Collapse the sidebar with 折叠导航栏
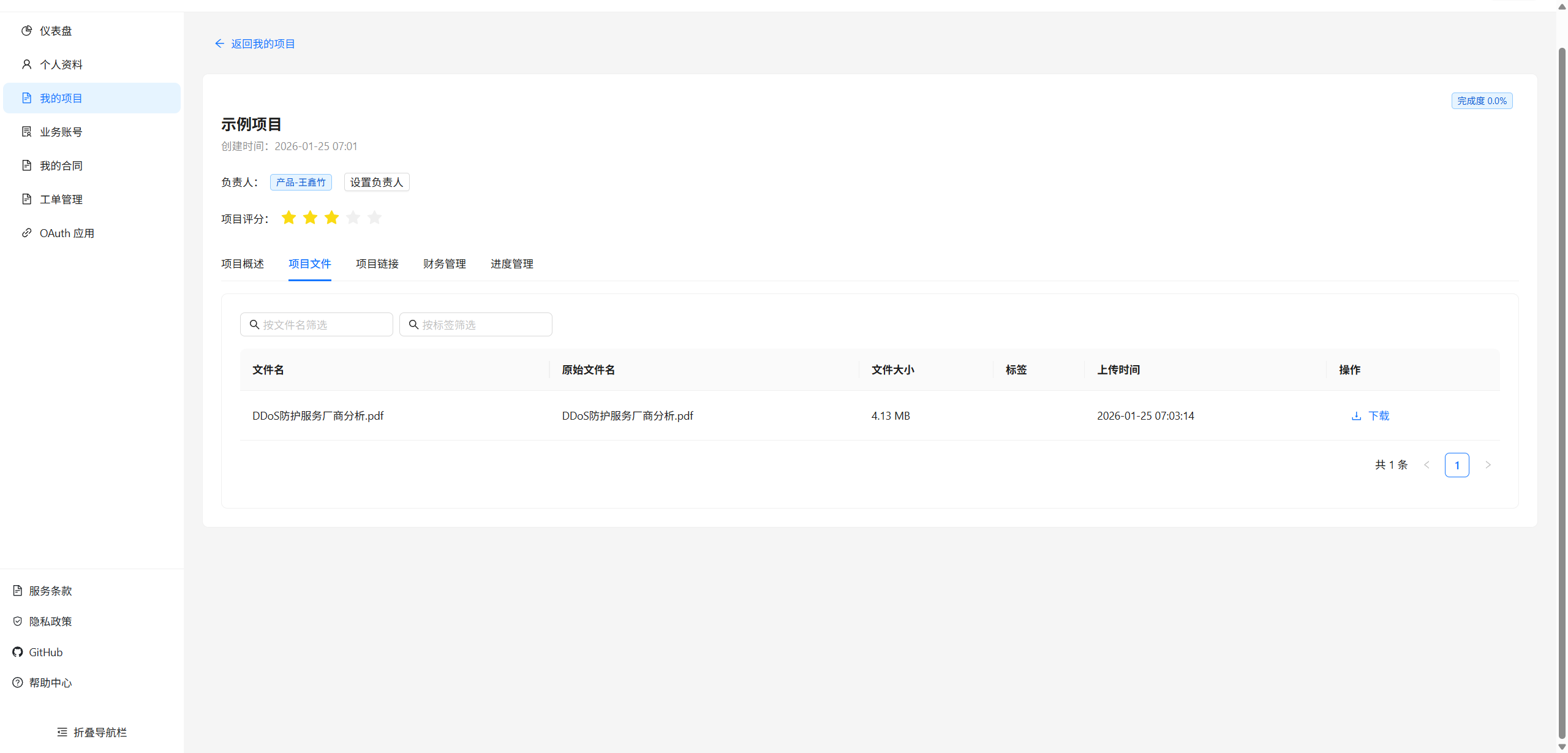This screenshot has height=753, width=1568. pyautogui.click(x=92, y=732)
